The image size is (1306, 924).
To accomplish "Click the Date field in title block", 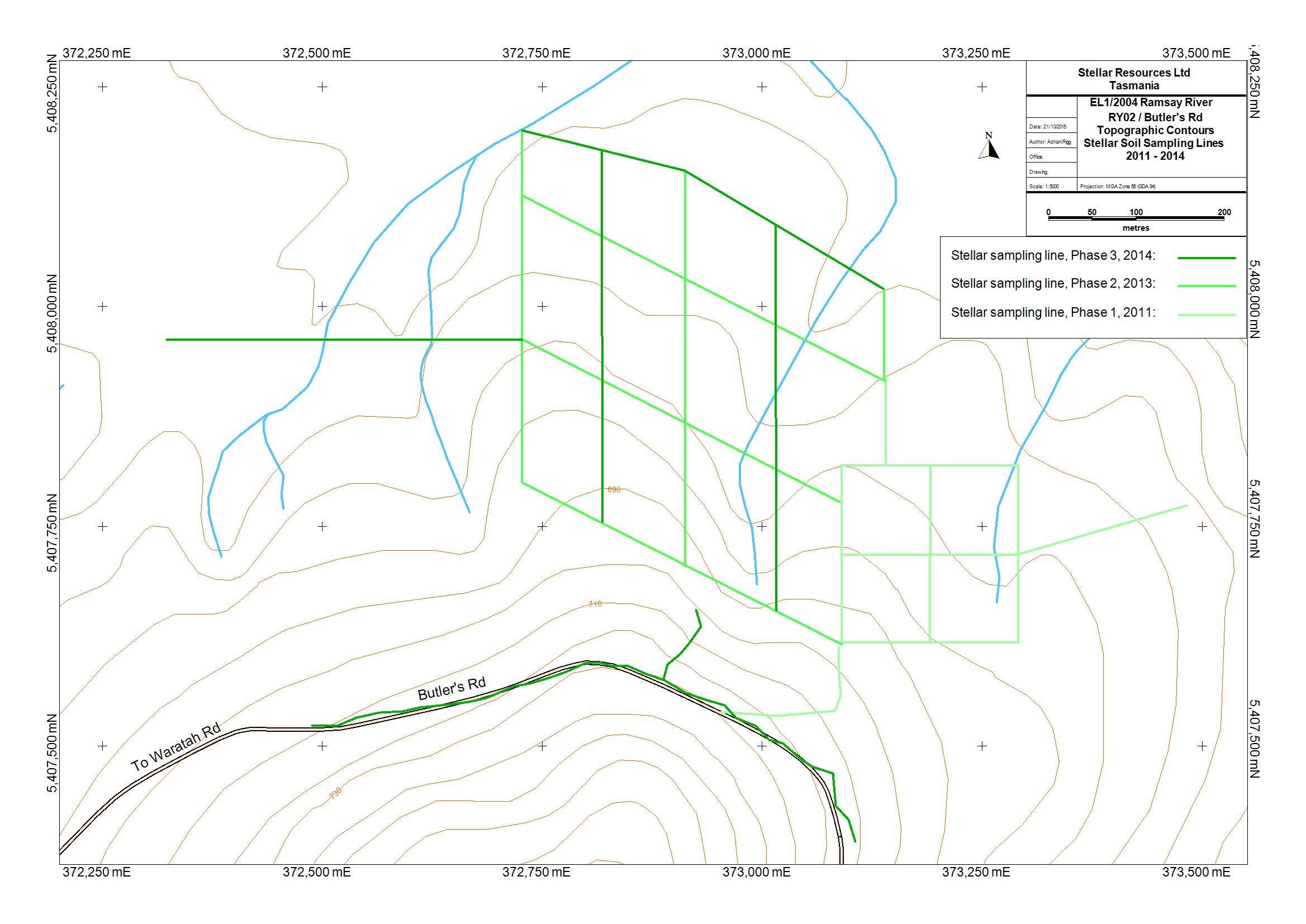I will tap(1047, 127).
